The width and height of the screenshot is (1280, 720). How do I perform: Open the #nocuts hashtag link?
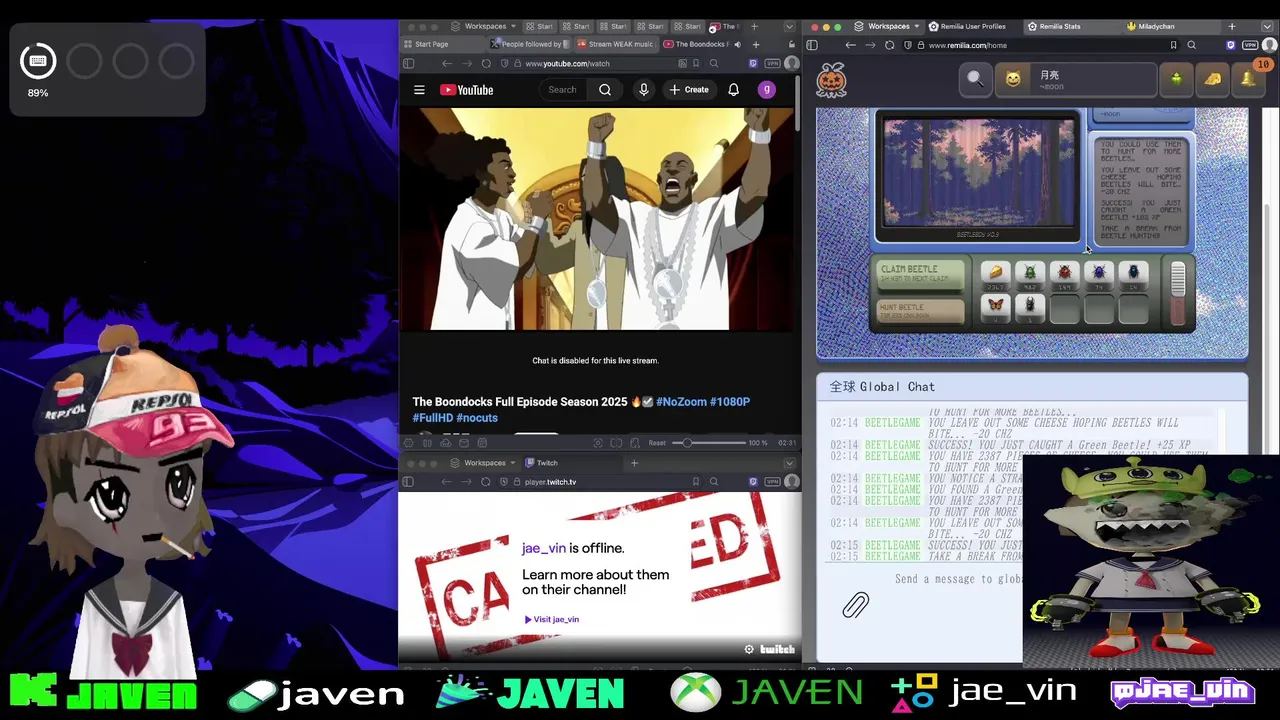(x=477, y=418)
